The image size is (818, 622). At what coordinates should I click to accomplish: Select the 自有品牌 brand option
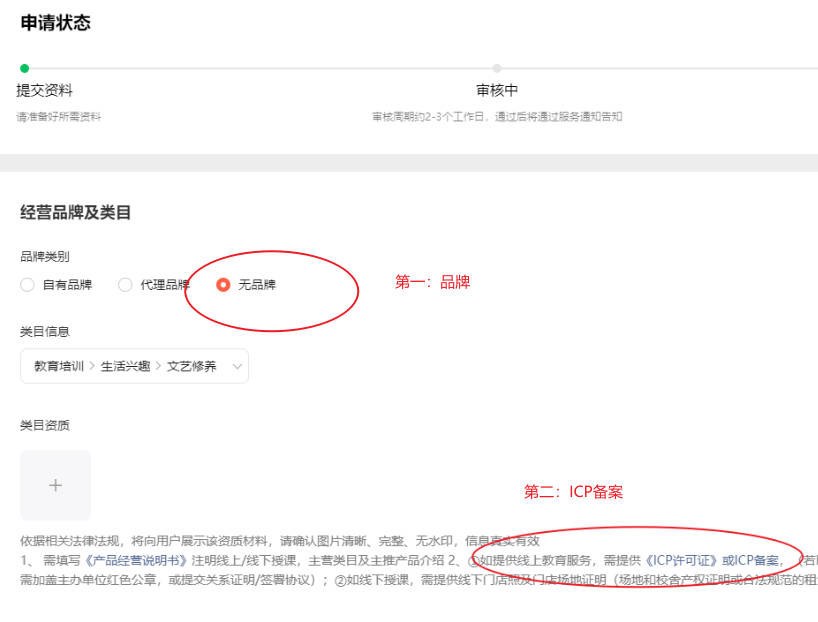point(27,285)
